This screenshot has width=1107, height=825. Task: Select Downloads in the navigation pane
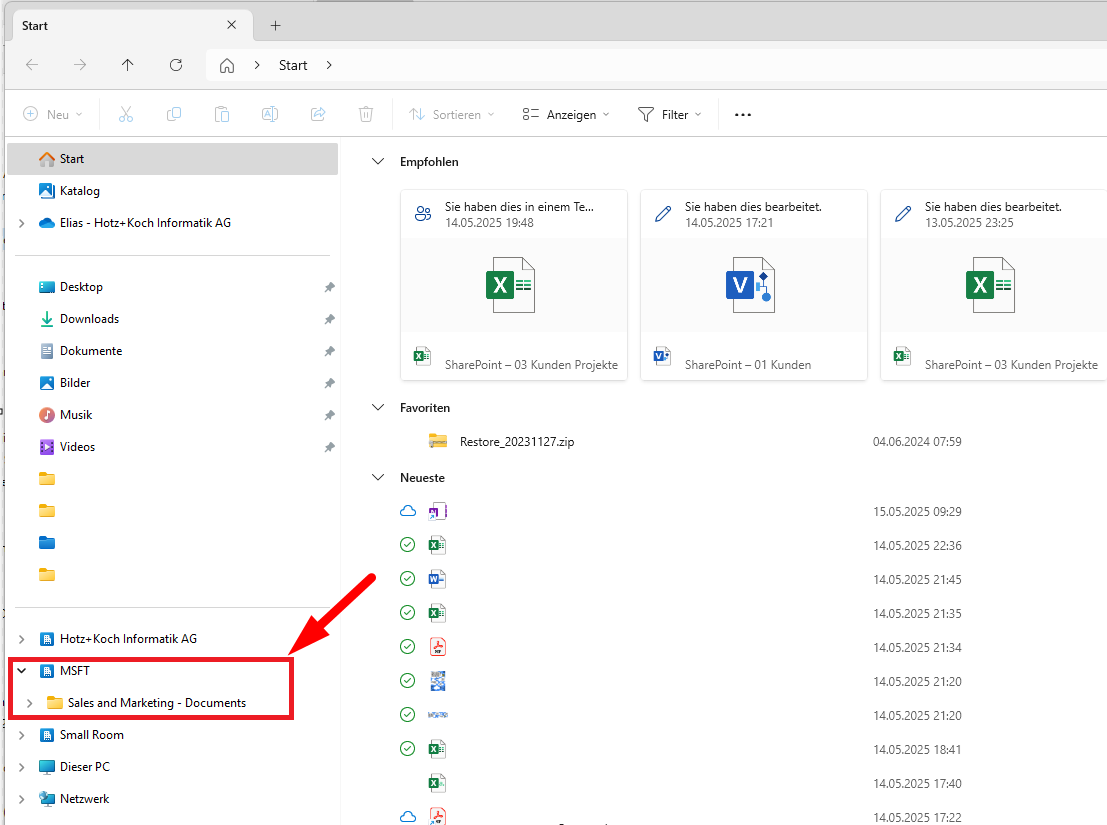coord(89,319)
